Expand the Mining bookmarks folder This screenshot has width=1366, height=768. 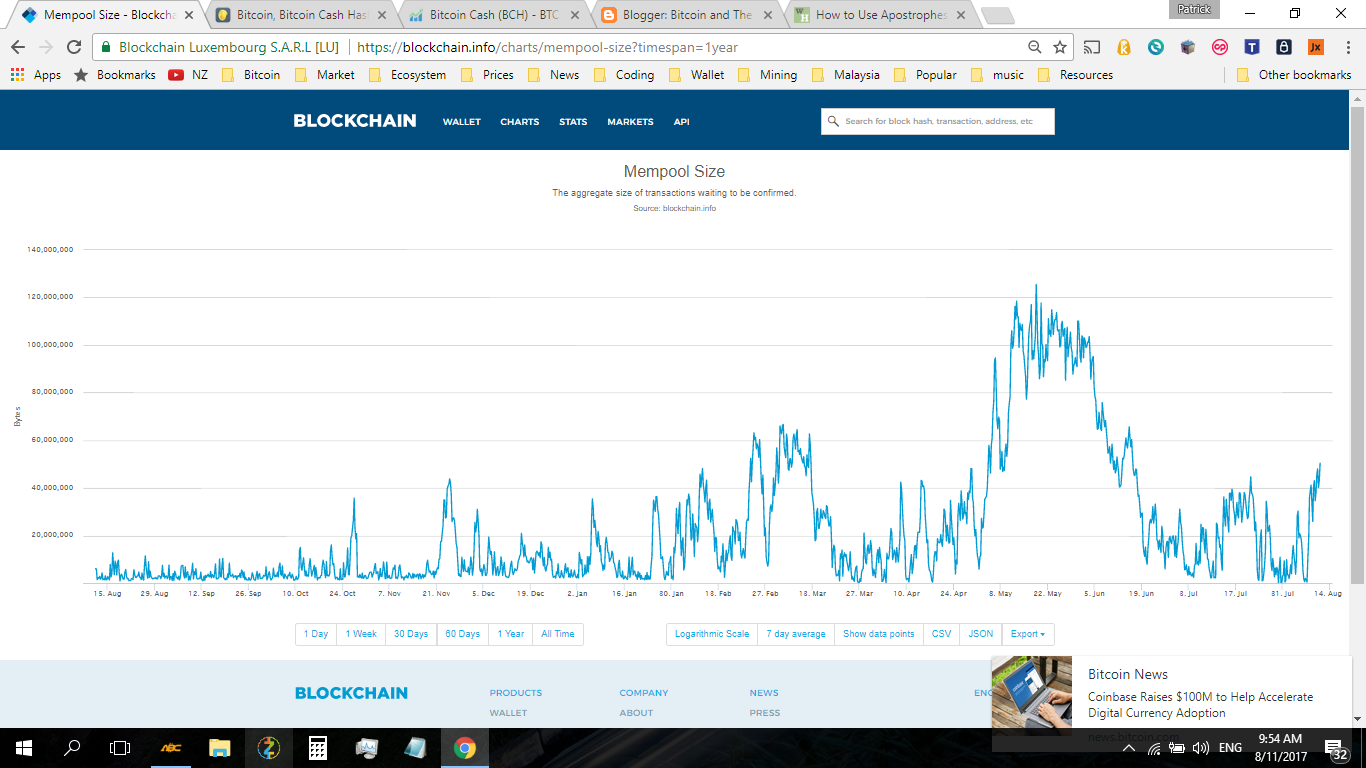coord(767,75)
